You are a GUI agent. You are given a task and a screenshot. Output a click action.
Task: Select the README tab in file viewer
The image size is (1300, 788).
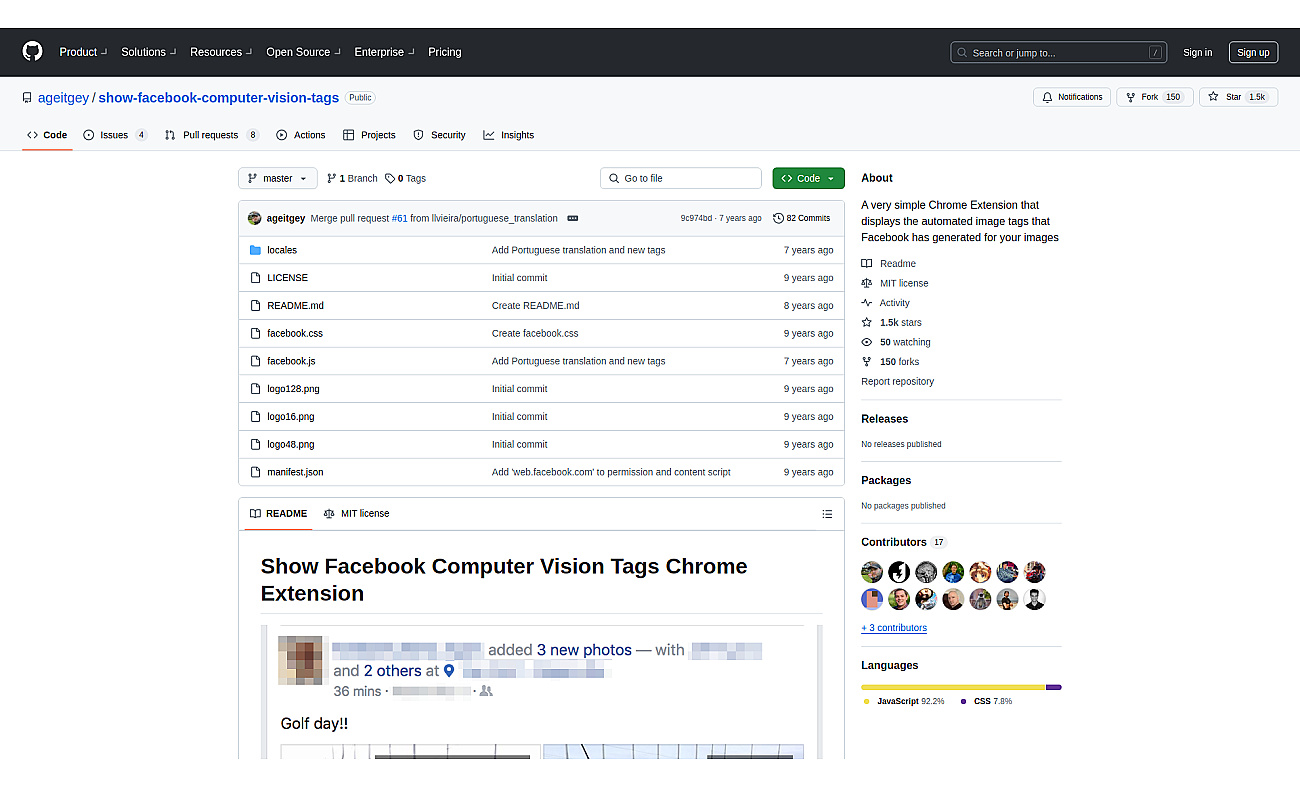[278, 514]
